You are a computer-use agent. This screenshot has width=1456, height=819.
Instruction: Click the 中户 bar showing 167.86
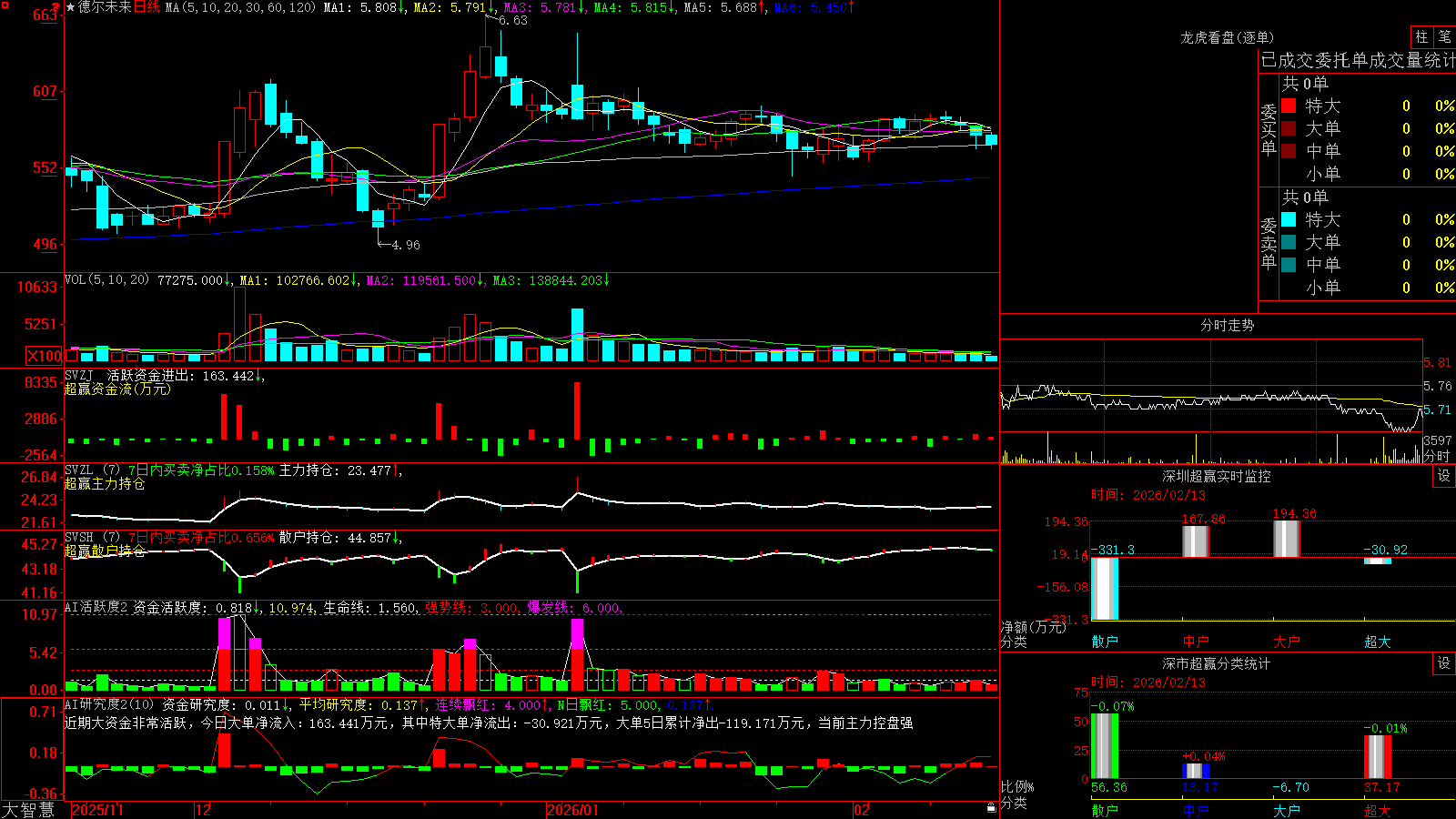[1195, 541]
